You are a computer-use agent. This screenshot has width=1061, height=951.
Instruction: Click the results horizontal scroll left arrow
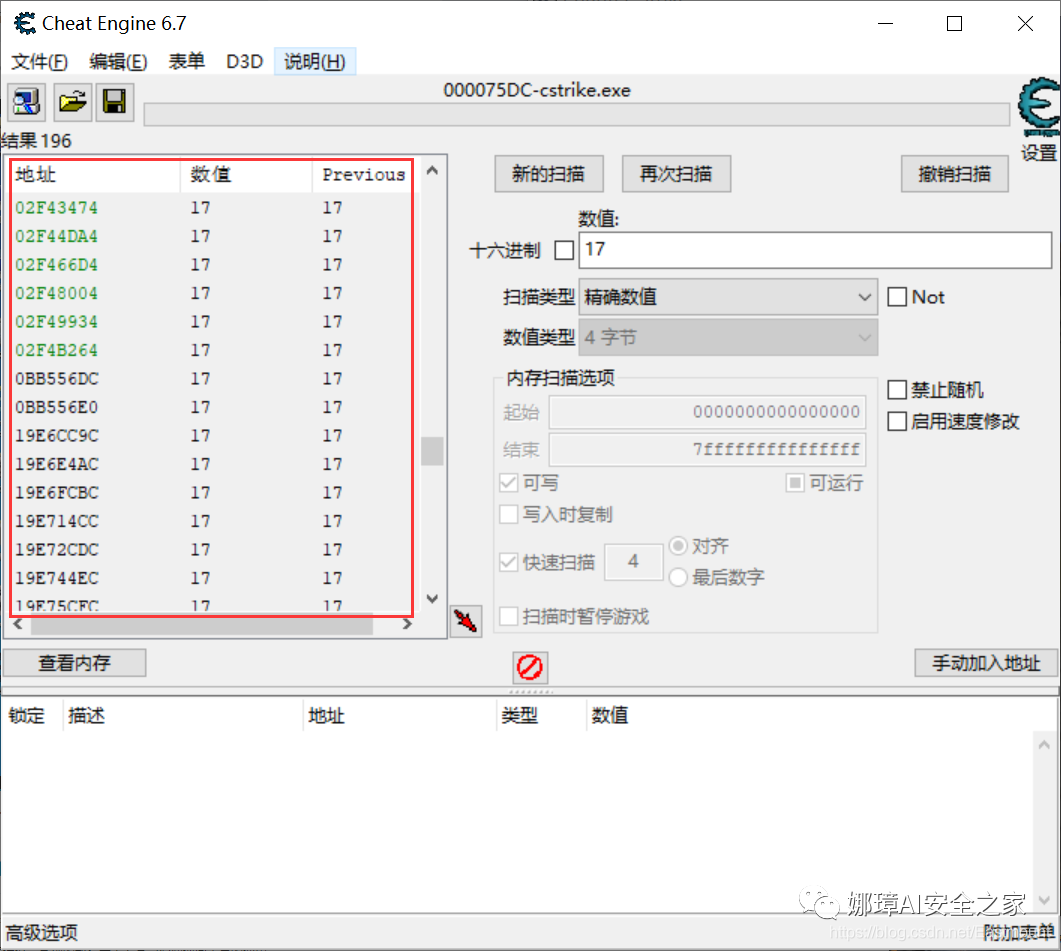[18, 625]
